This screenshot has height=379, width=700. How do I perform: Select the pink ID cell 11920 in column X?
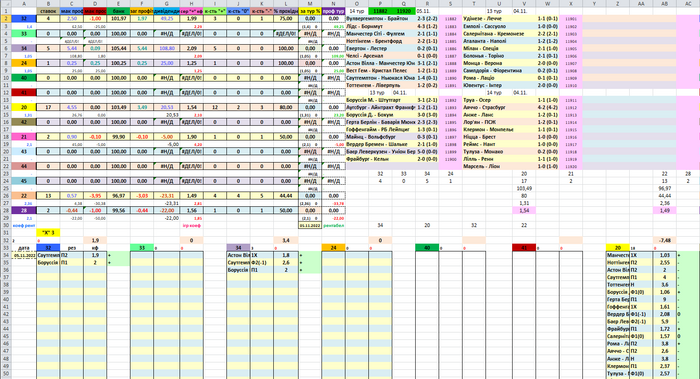(x=571, y=167)
